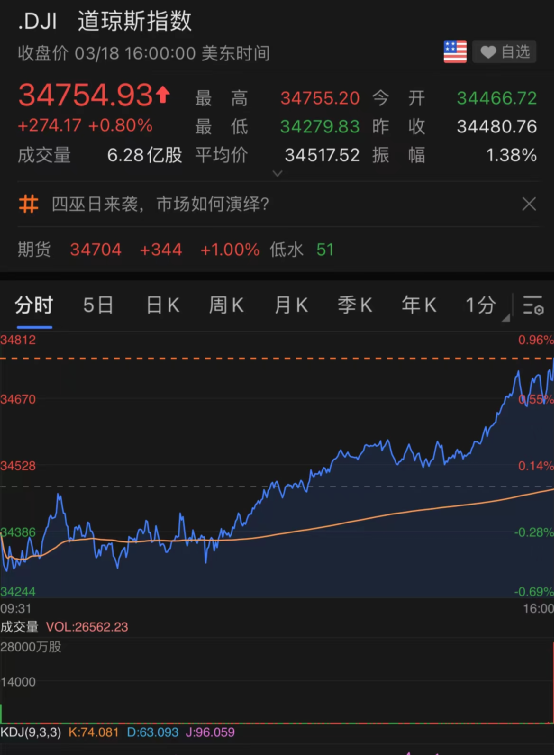Tap the 34812 price axis label

18,340
